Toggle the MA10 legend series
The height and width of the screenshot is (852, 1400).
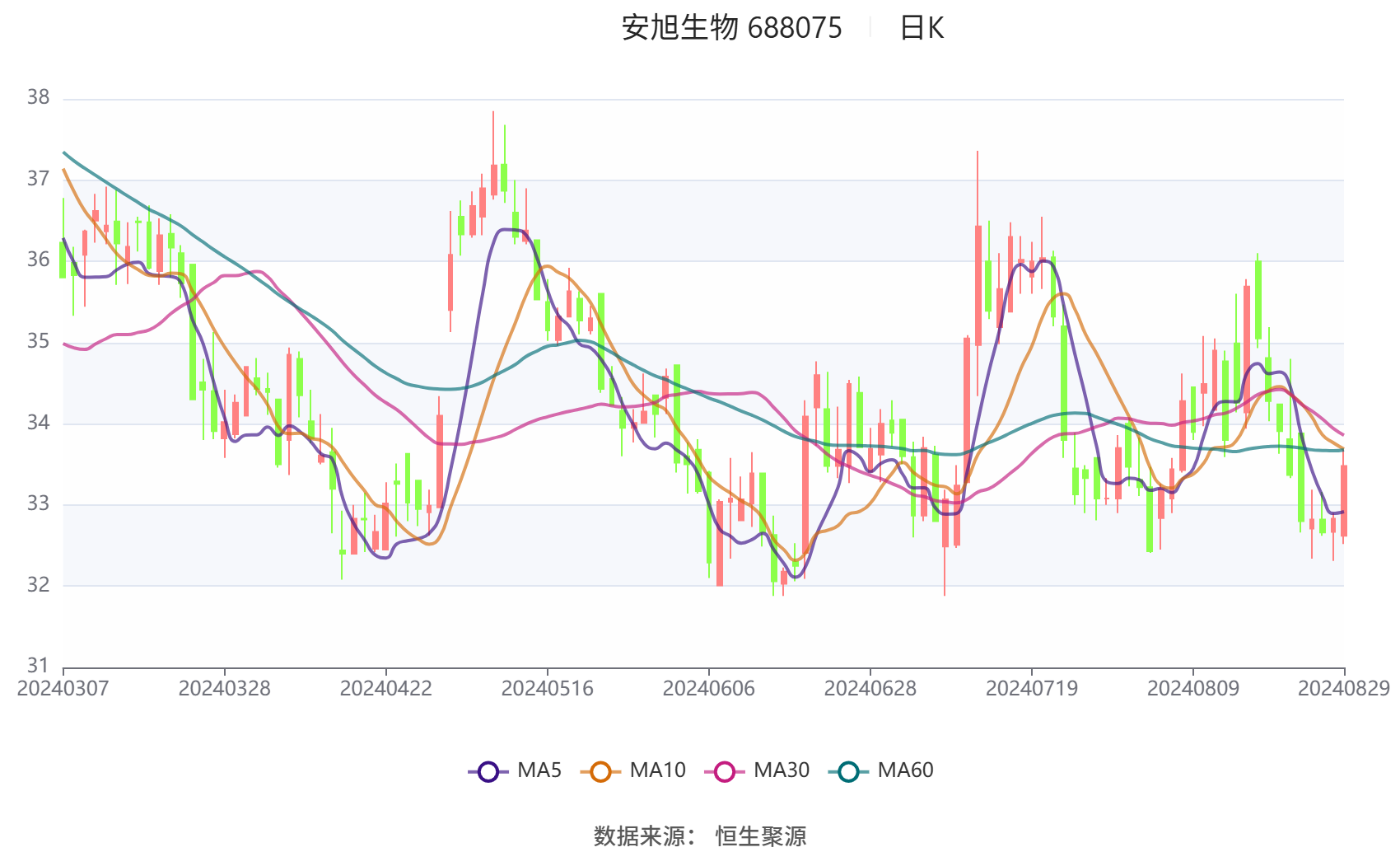[633, 770]
